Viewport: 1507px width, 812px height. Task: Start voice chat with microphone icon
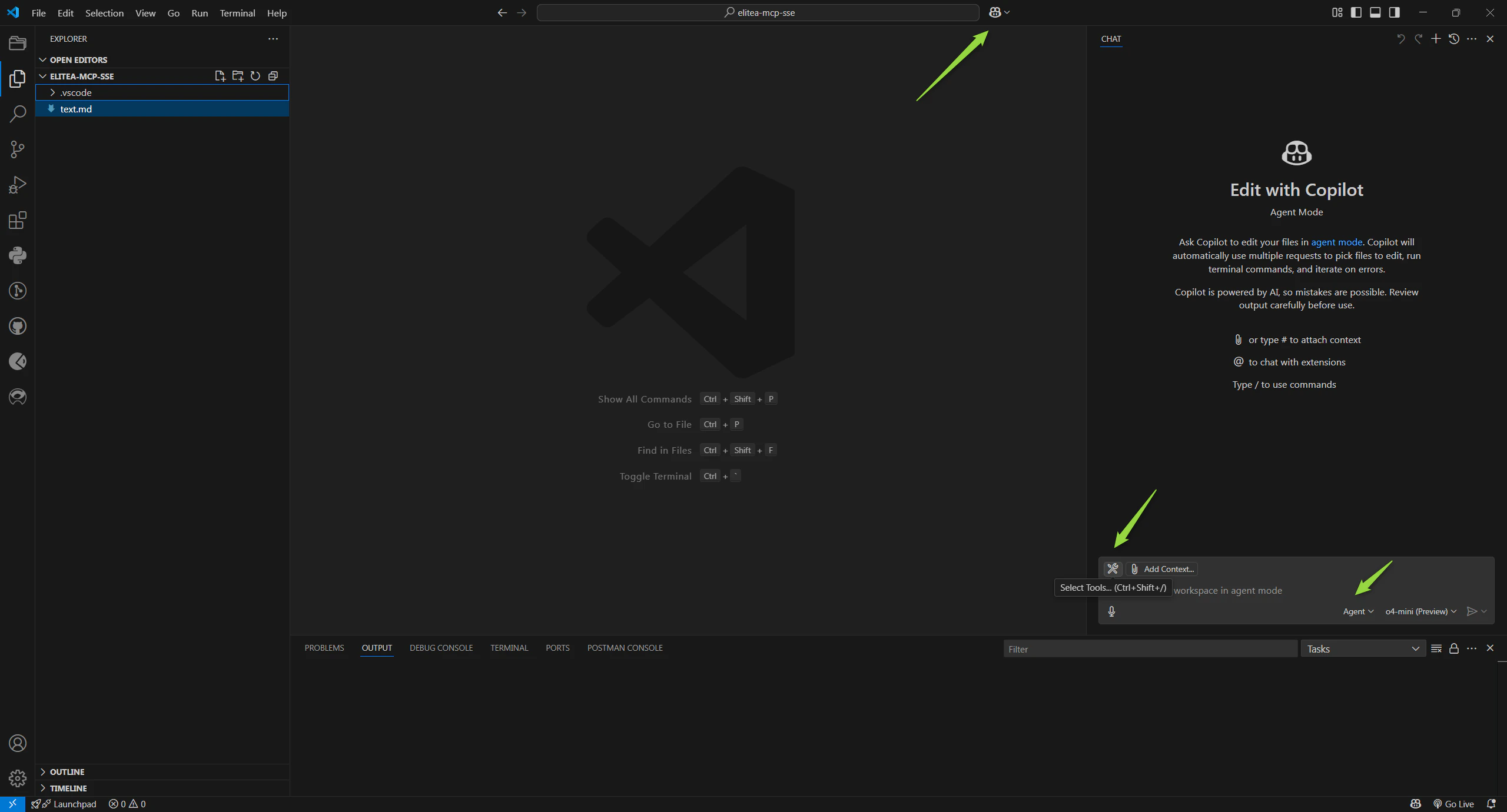click(1111, 611)
